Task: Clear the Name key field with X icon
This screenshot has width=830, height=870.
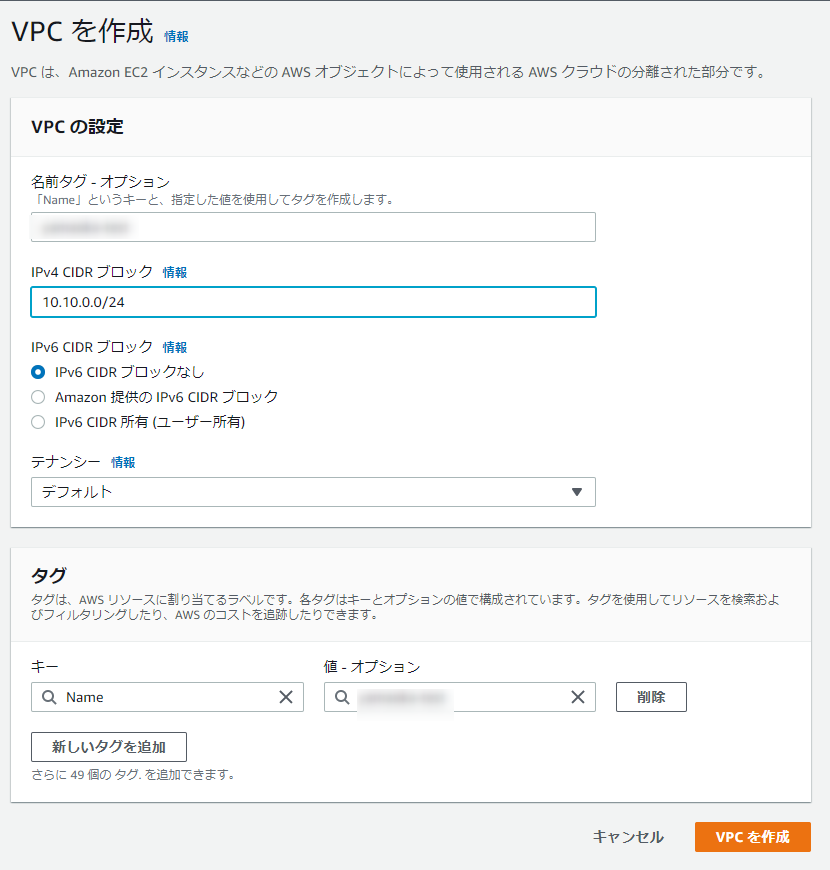Action: [x=286, y=697]
